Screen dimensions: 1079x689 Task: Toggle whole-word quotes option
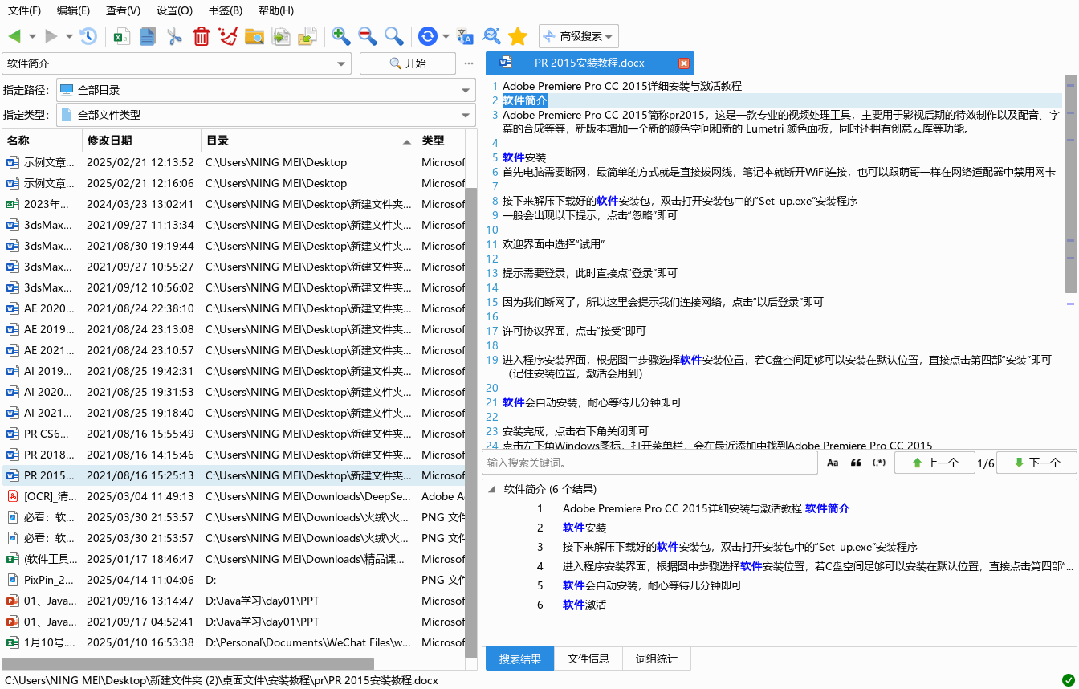(x=856, y=463)
